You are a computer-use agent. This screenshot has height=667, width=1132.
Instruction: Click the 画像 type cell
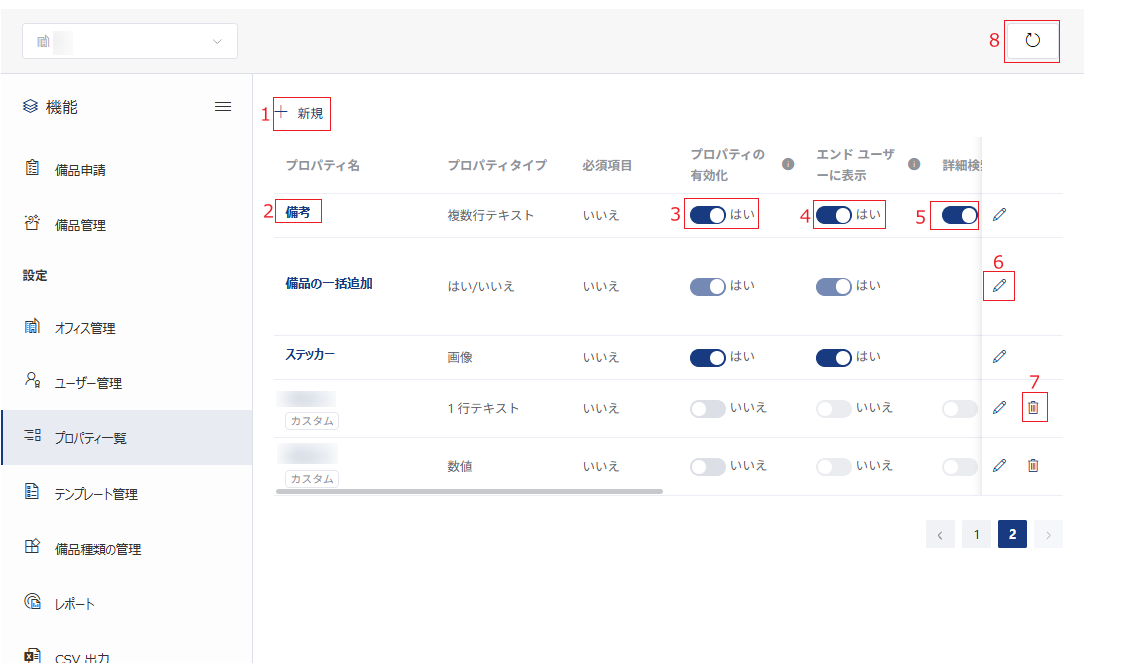click(460, 357)
